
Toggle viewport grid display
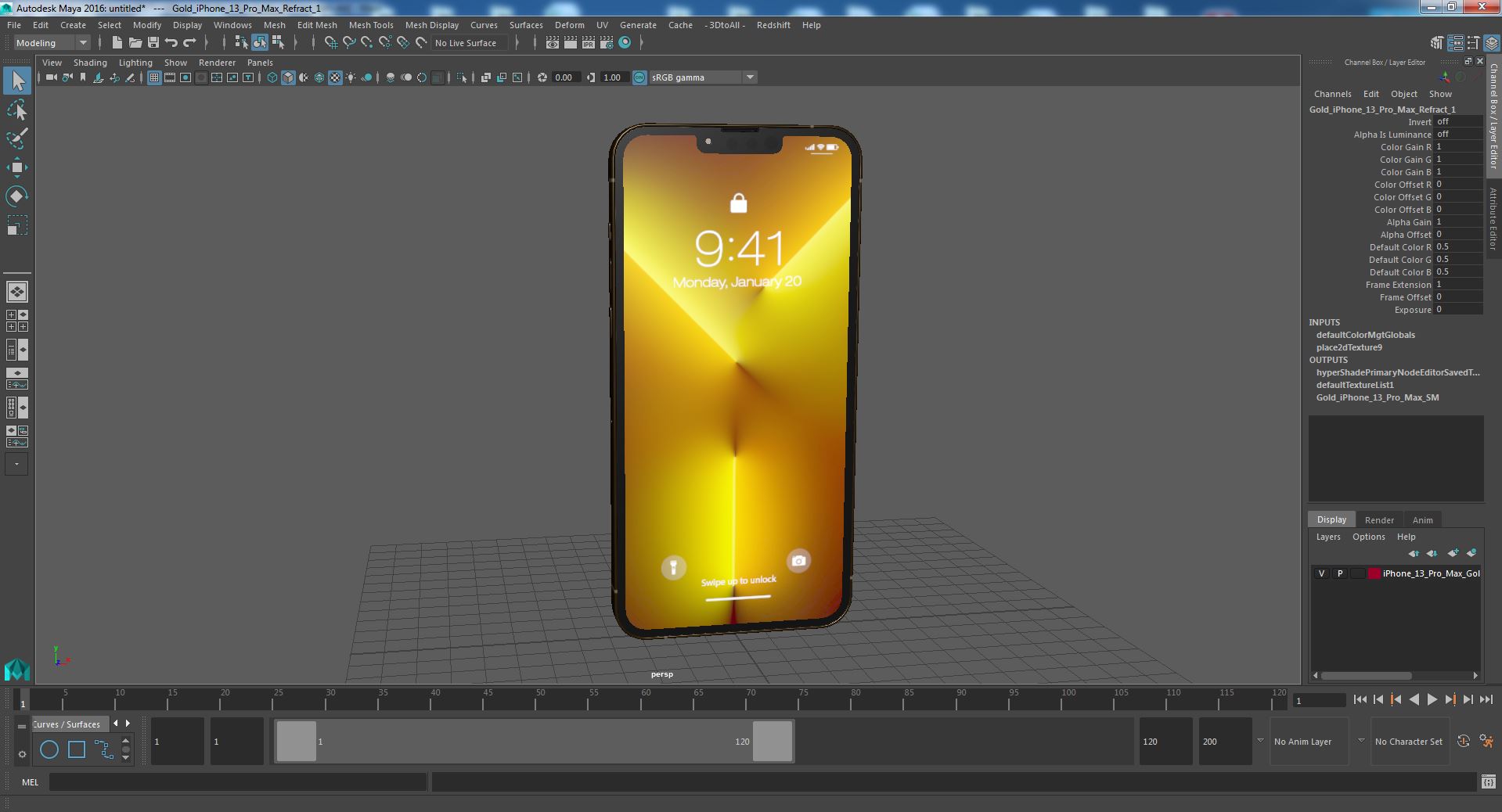(x=153, y=77)
